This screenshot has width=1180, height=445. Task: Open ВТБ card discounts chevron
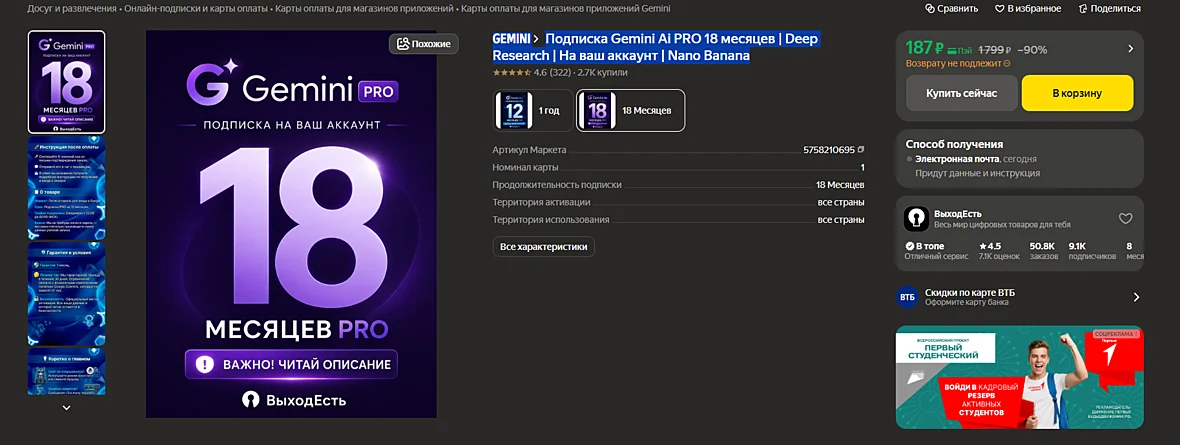[x=1136, y=297]
